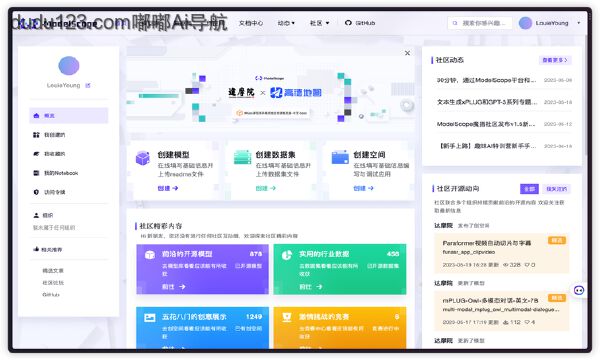Open 文档中心 in the top menu
This screenshot has width=600, height=360.
[251, 23]
